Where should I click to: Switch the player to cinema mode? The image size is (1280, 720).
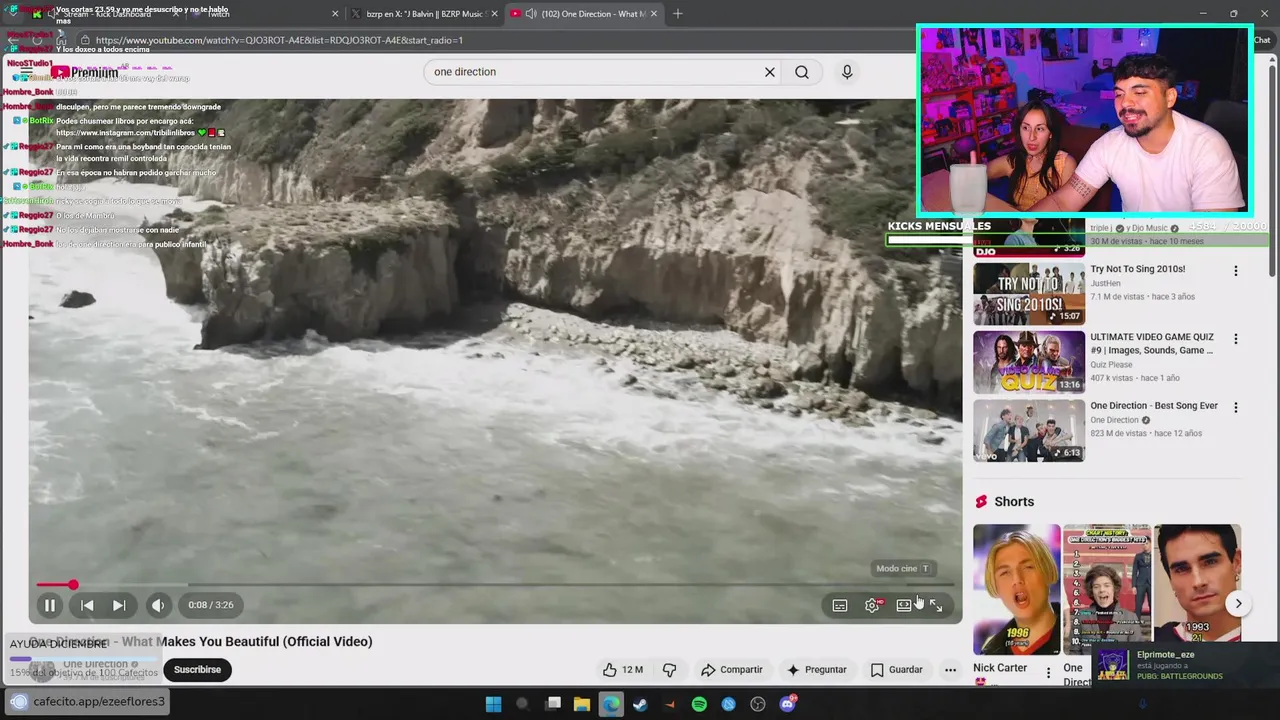tap(904, 605)
